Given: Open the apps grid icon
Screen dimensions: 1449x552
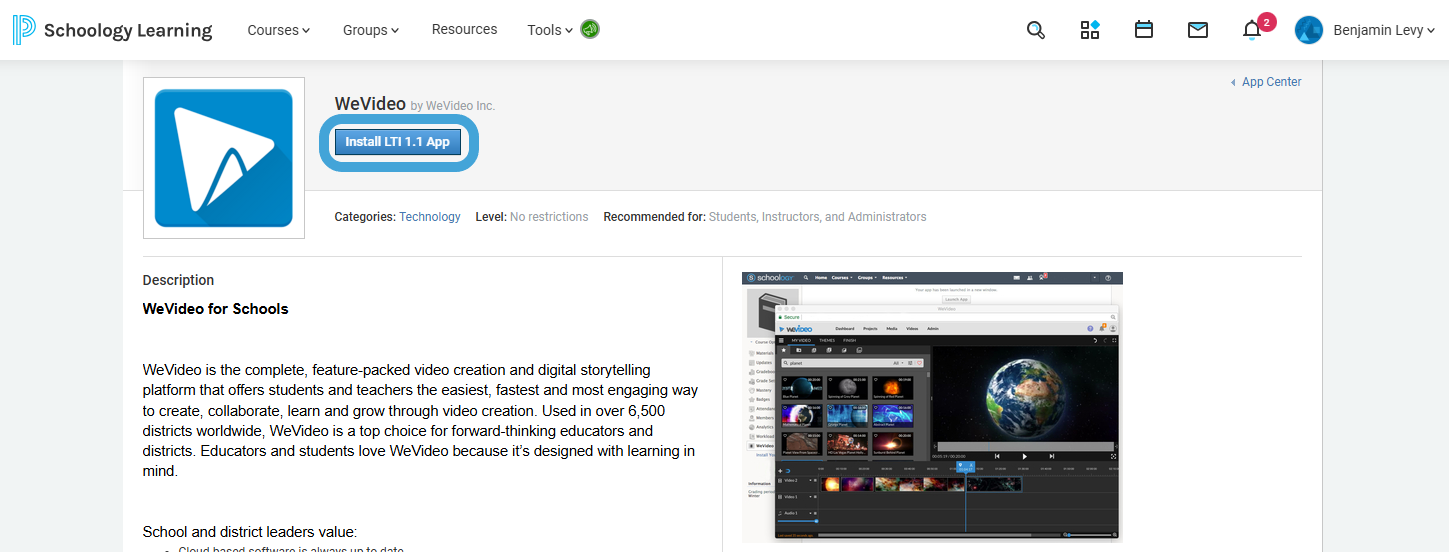Looking at the screenshot, I should pos(1090,29).
